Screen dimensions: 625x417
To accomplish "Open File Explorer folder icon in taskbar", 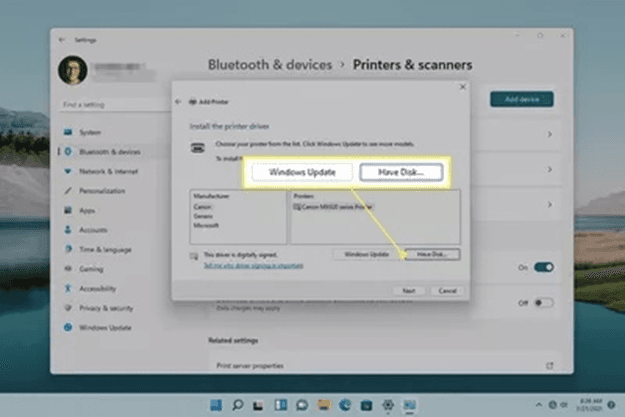I will (324, 405).
